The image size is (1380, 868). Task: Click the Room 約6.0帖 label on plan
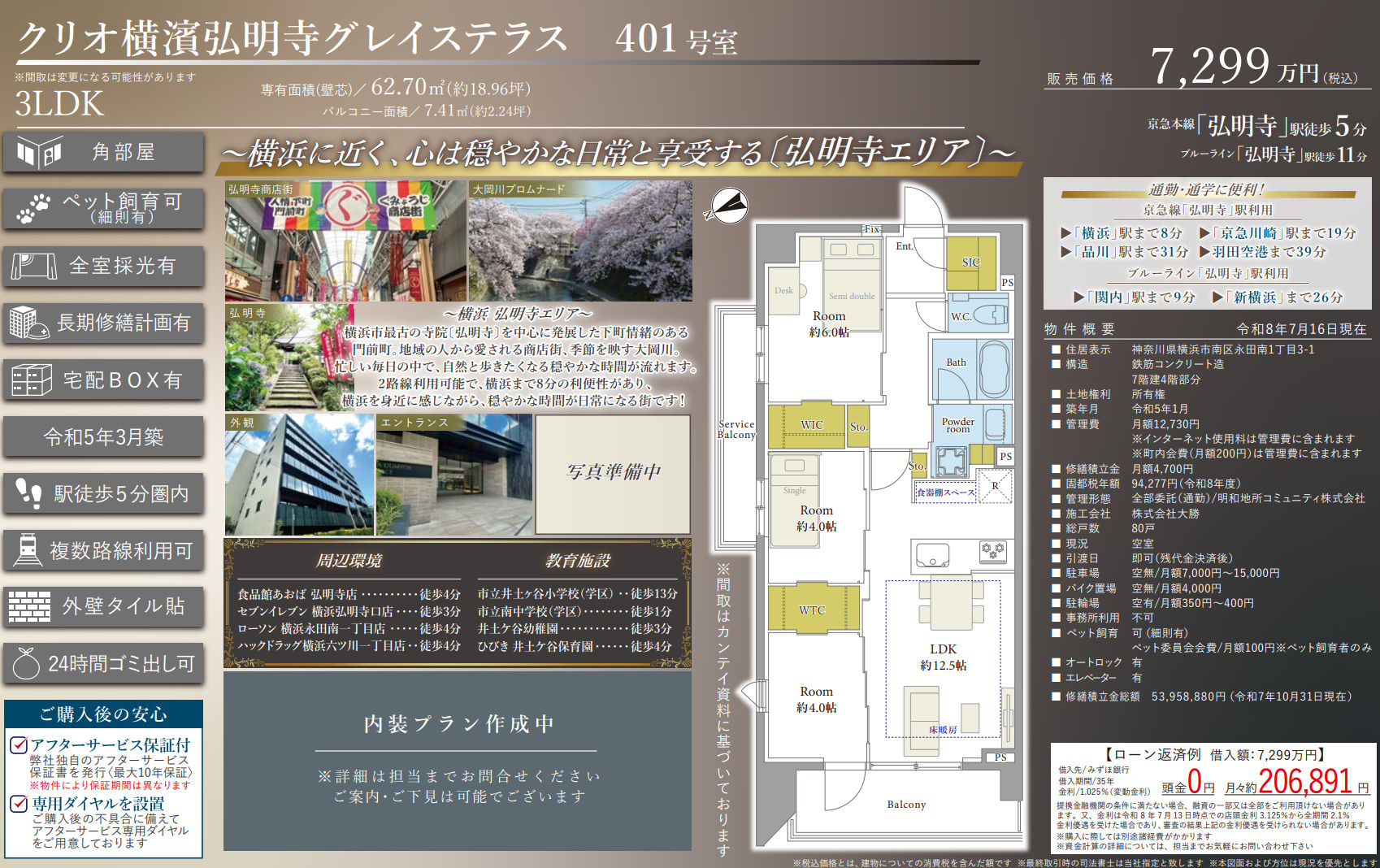(x=829, y=323)
